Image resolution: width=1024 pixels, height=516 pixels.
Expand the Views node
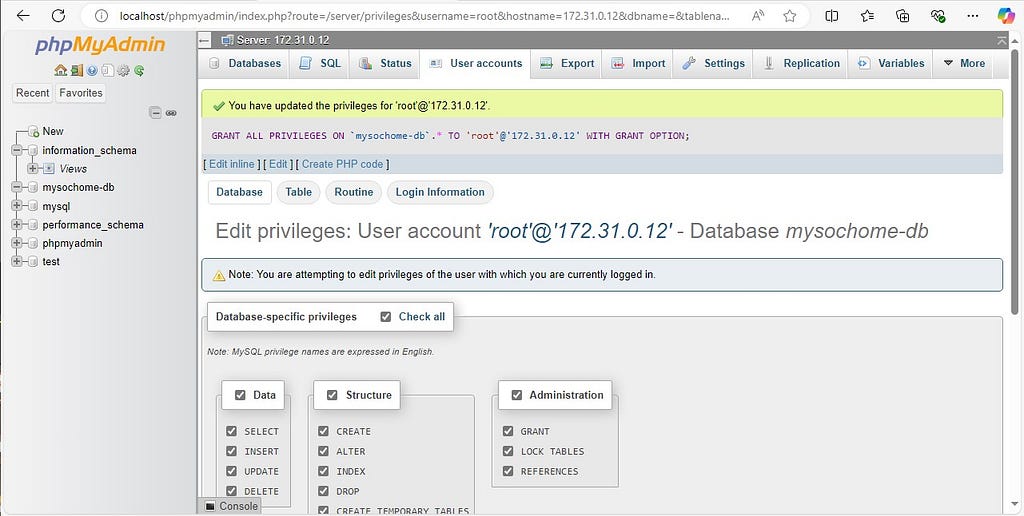pyautogui.click(x=32, y=169)
